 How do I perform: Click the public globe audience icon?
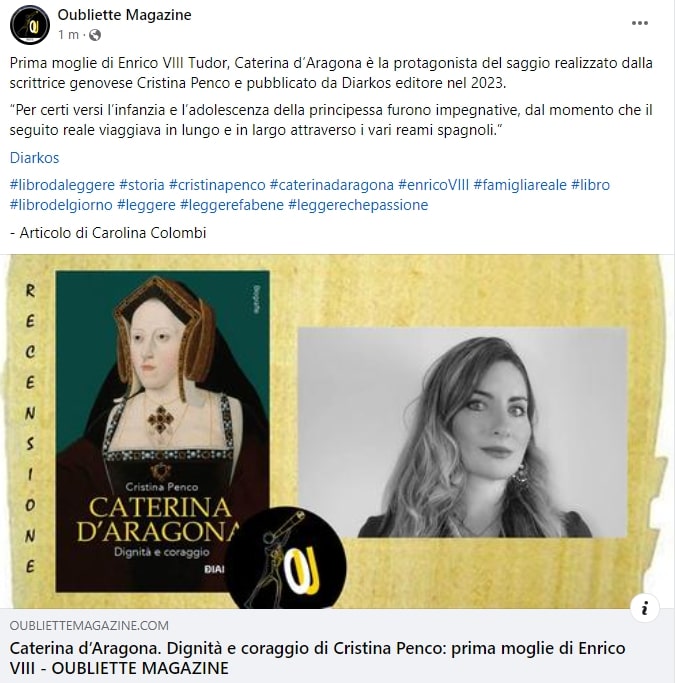pos(95,35)
